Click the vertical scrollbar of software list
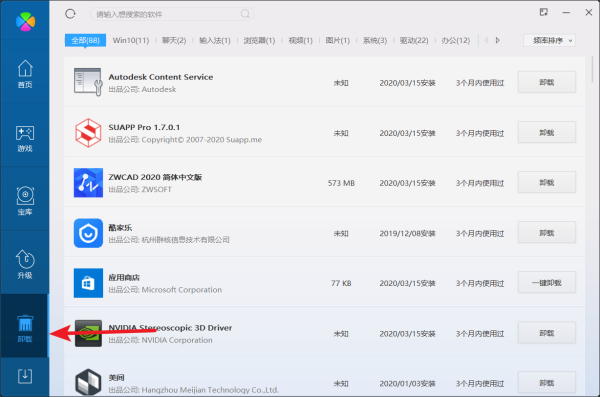The width and height of the screenshot is (600, 397). [592, 69]
